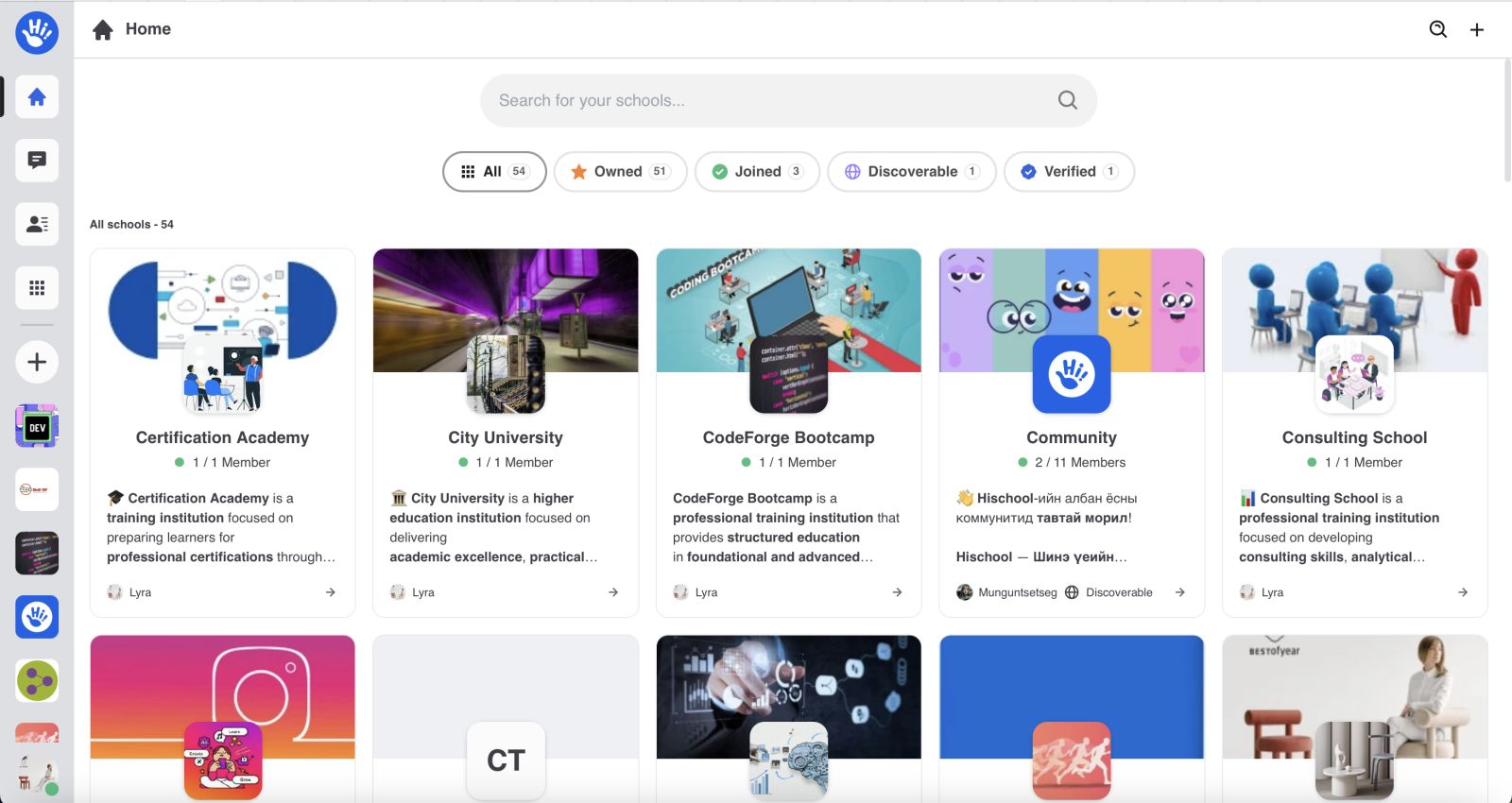
Task: Open the CodeForge Bootcamp title link
Action: point(788,437)
